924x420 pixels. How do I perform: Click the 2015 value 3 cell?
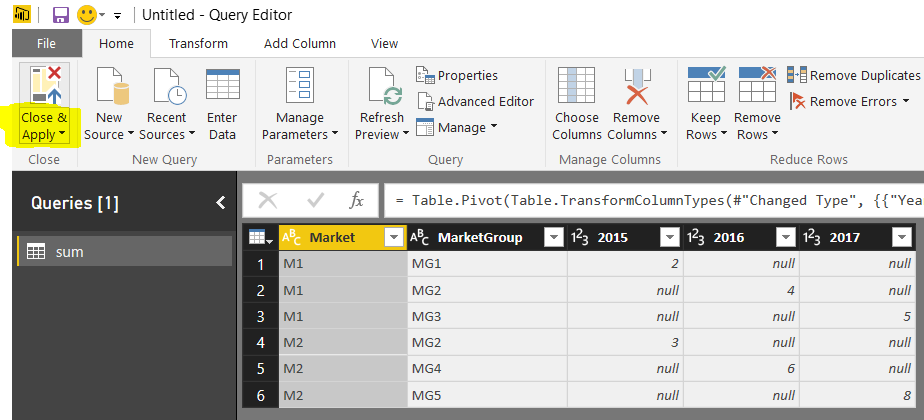(x=625, y=343)
